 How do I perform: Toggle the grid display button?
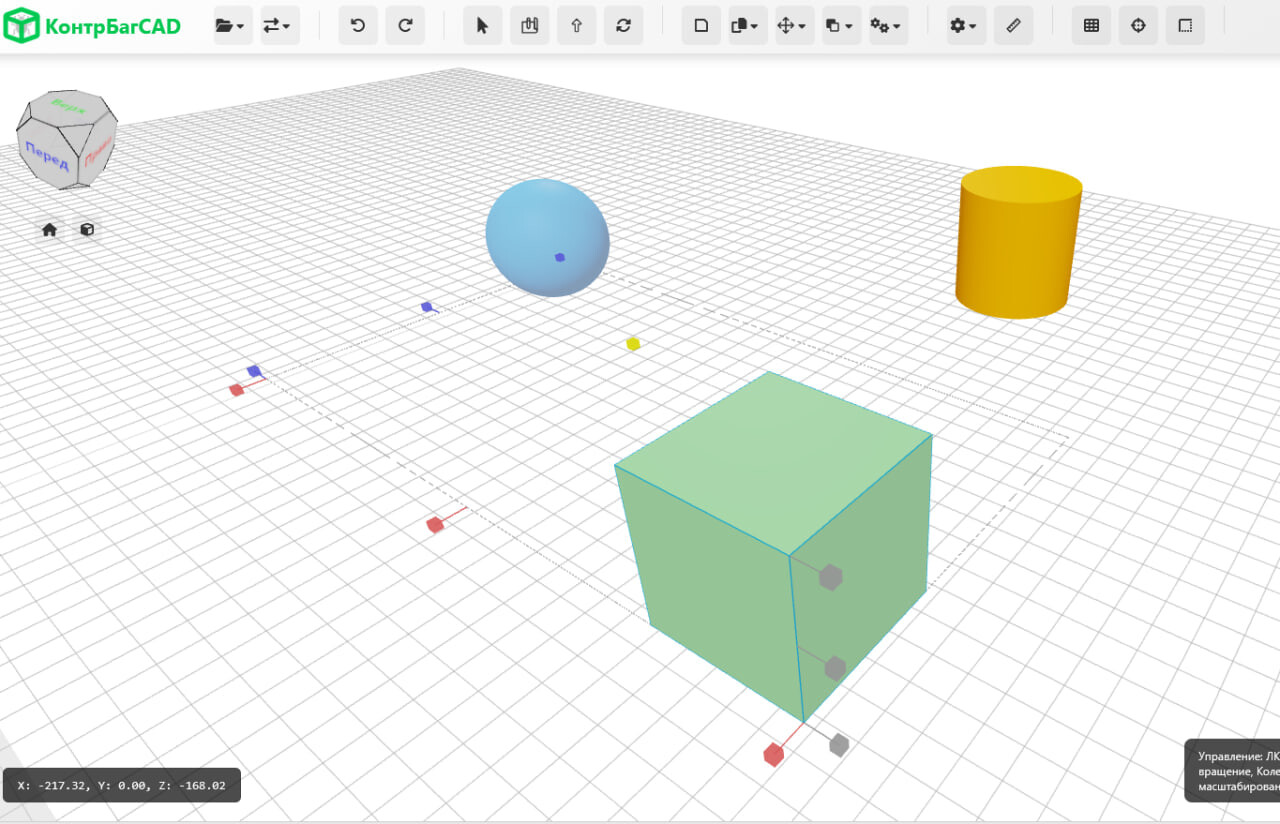[x=1091, y=26]
